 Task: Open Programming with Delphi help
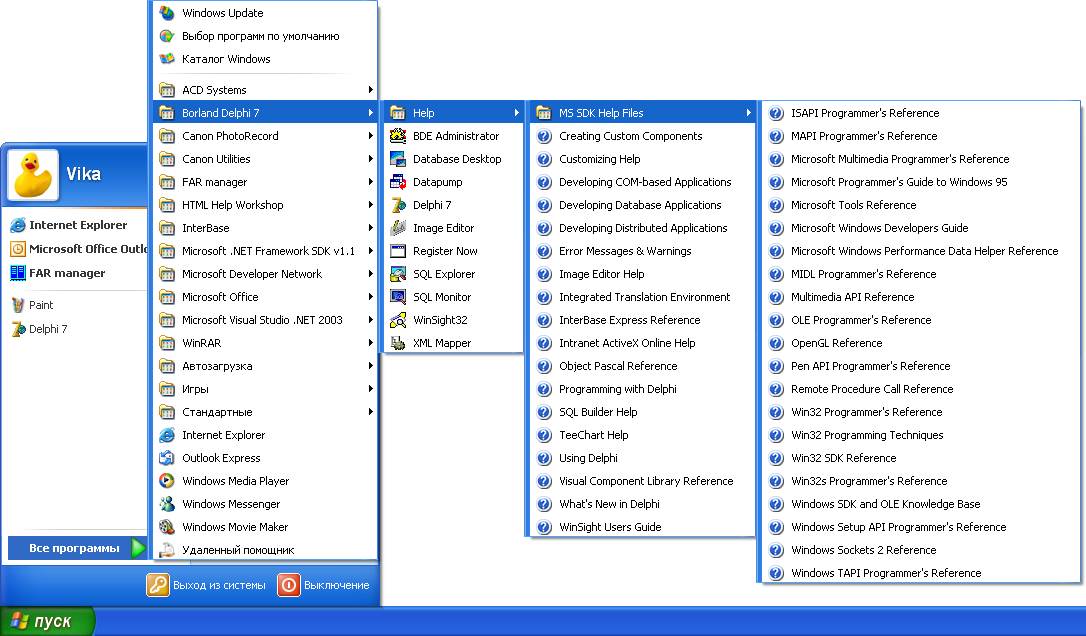642,389
